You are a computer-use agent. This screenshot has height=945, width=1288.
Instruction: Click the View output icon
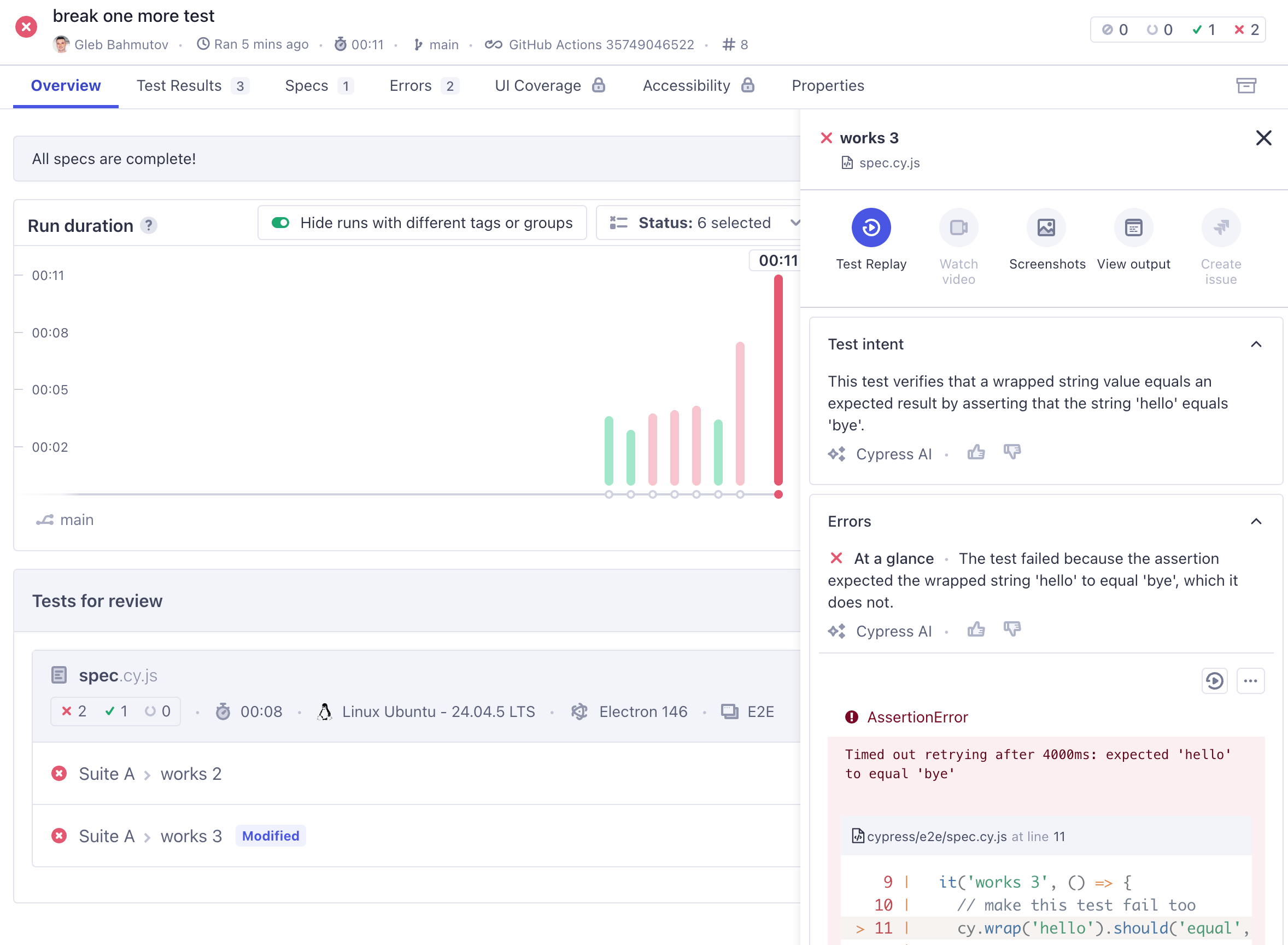[x=1133, y=227]
